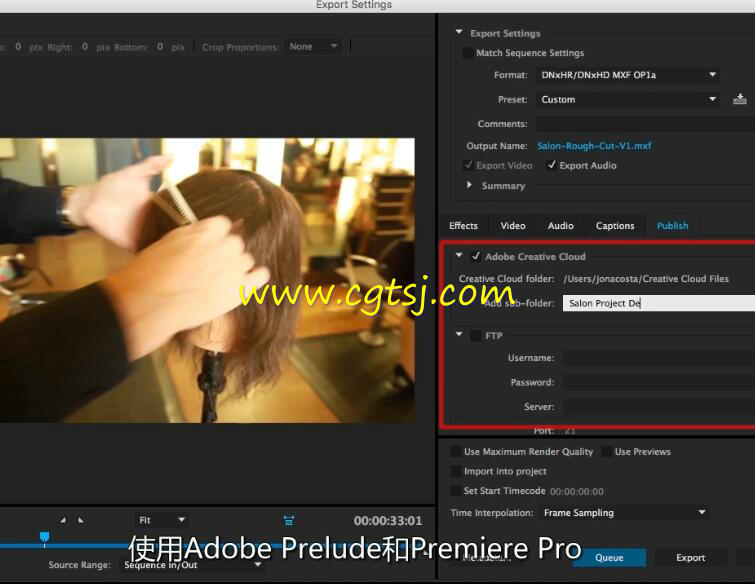
Task: Uncheck the Export Audio checkbox
Action: coord(551,165)
